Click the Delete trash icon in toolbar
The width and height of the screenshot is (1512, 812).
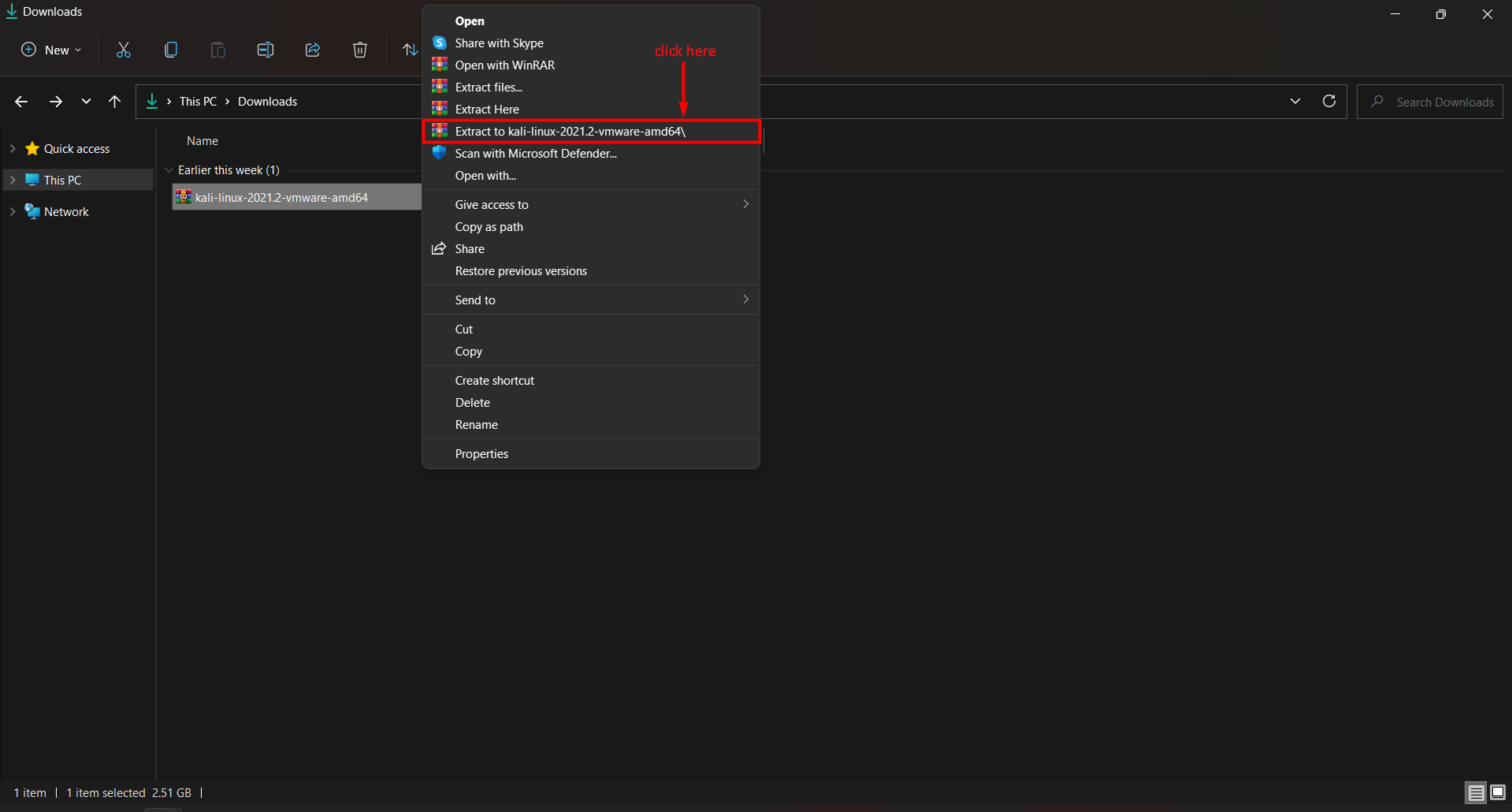click(x=360, y=50)
